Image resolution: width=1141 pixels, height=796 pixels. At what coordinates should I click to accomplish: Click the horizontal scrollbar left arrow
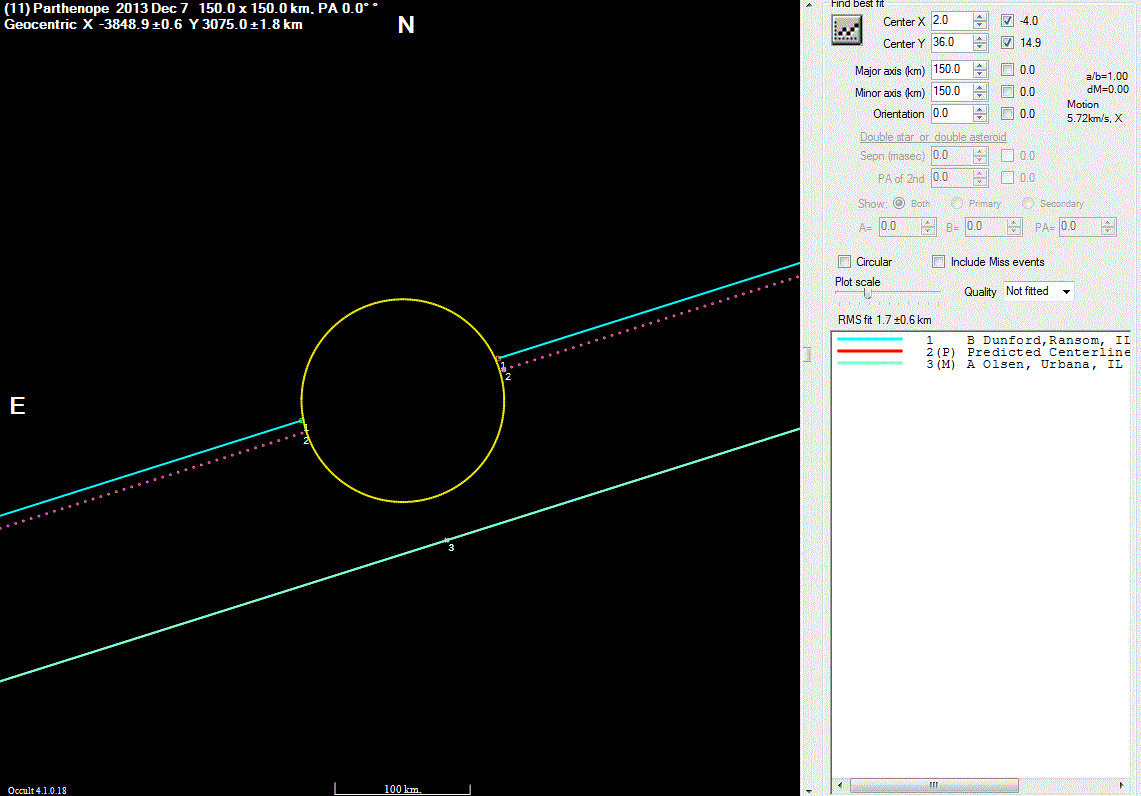(840, 785)
